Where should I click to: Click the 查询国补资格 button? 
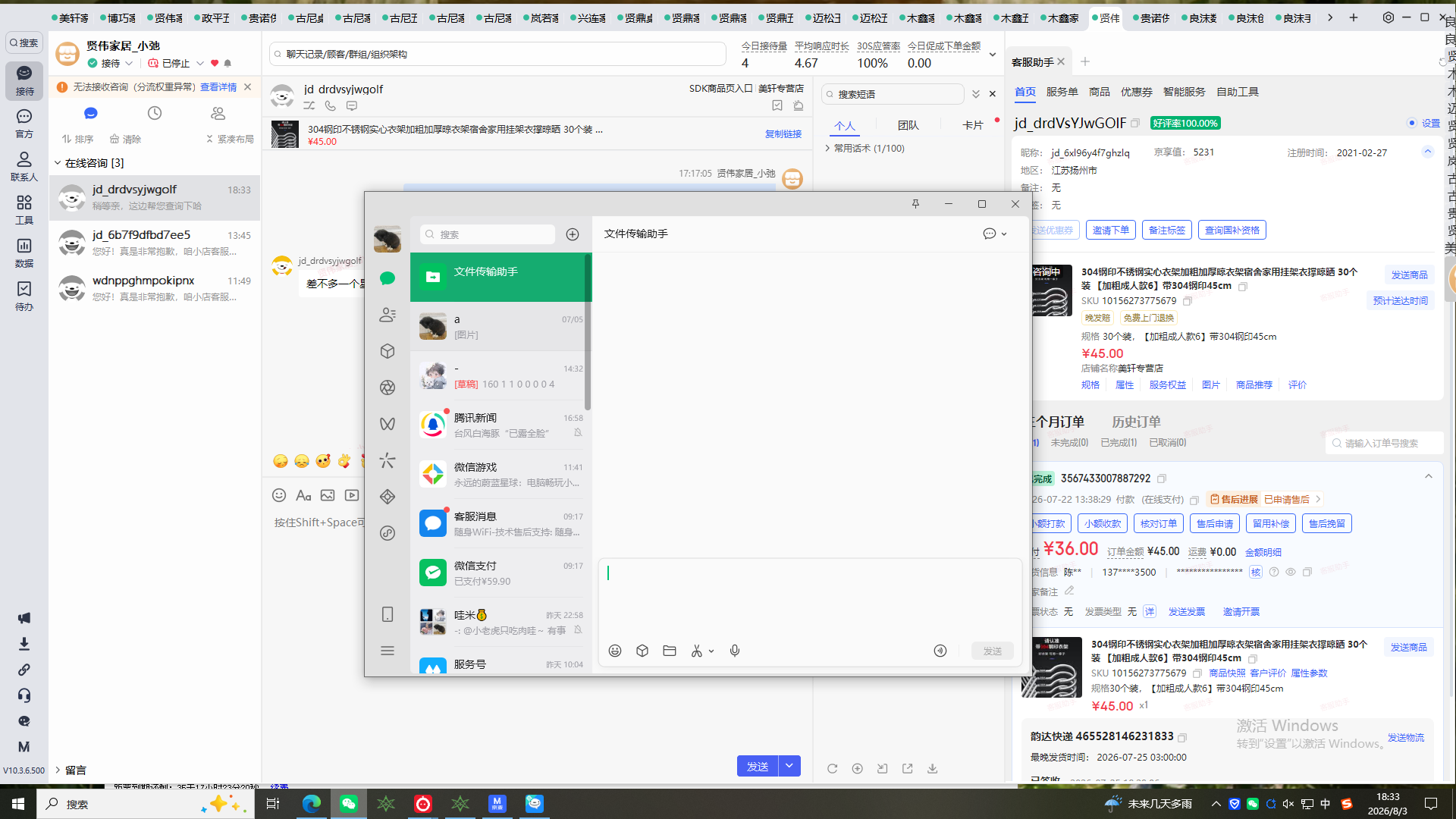(1232, 230)
